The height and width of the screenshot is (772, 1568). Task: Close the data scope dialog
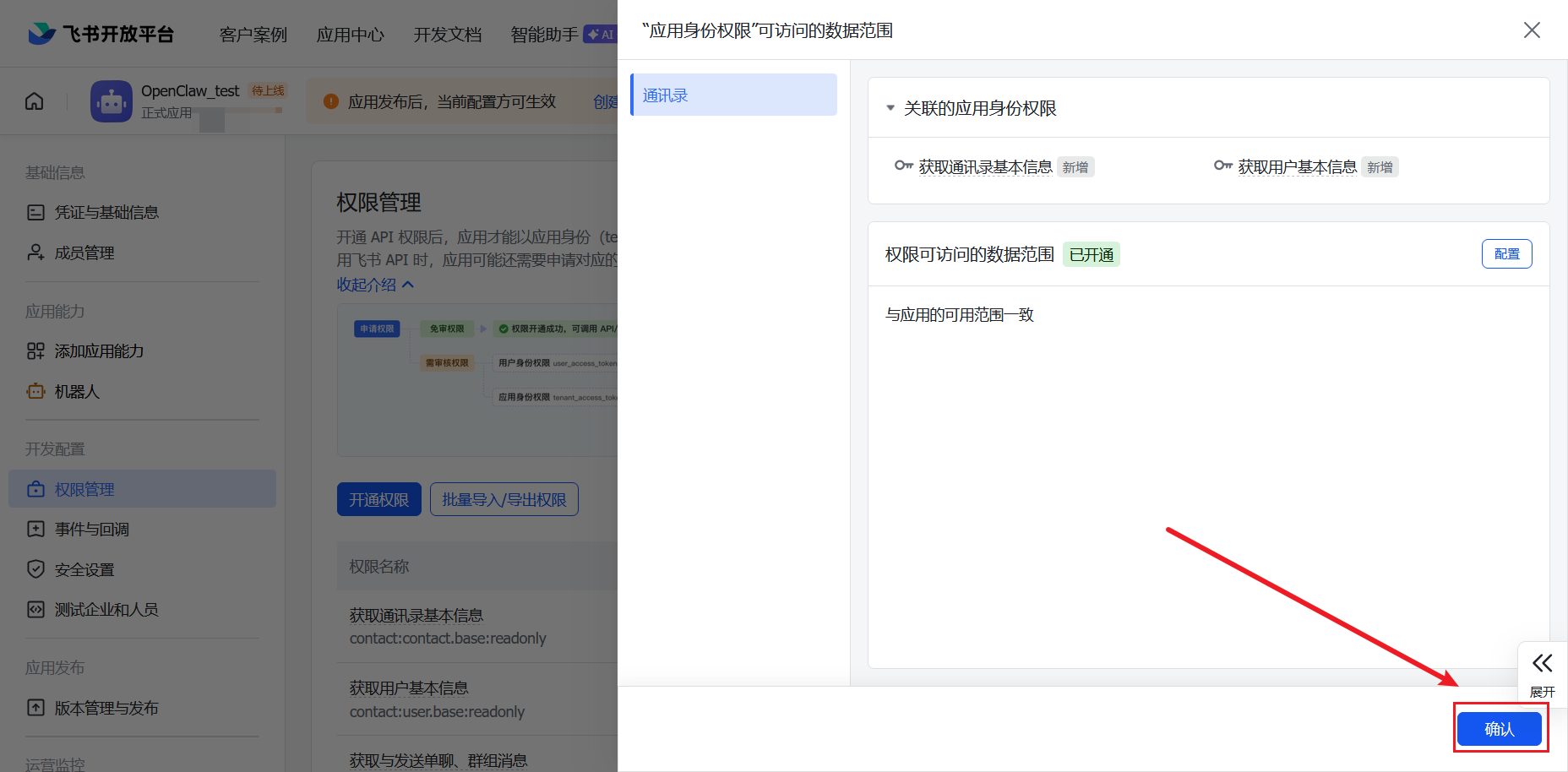(x=1532, y=30)
